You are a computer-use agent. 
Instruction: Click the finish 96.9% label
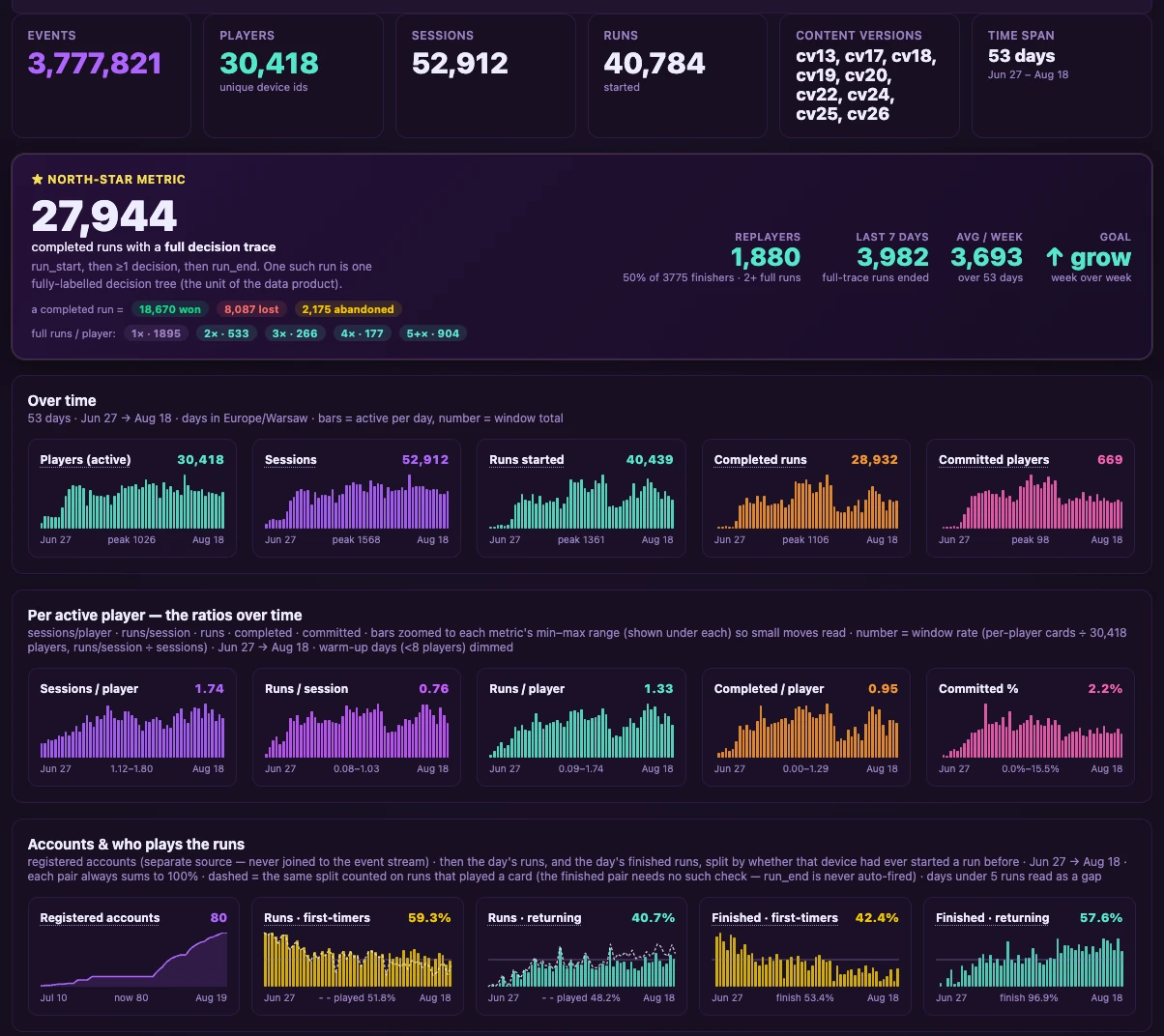click(x=1029, y=998)
